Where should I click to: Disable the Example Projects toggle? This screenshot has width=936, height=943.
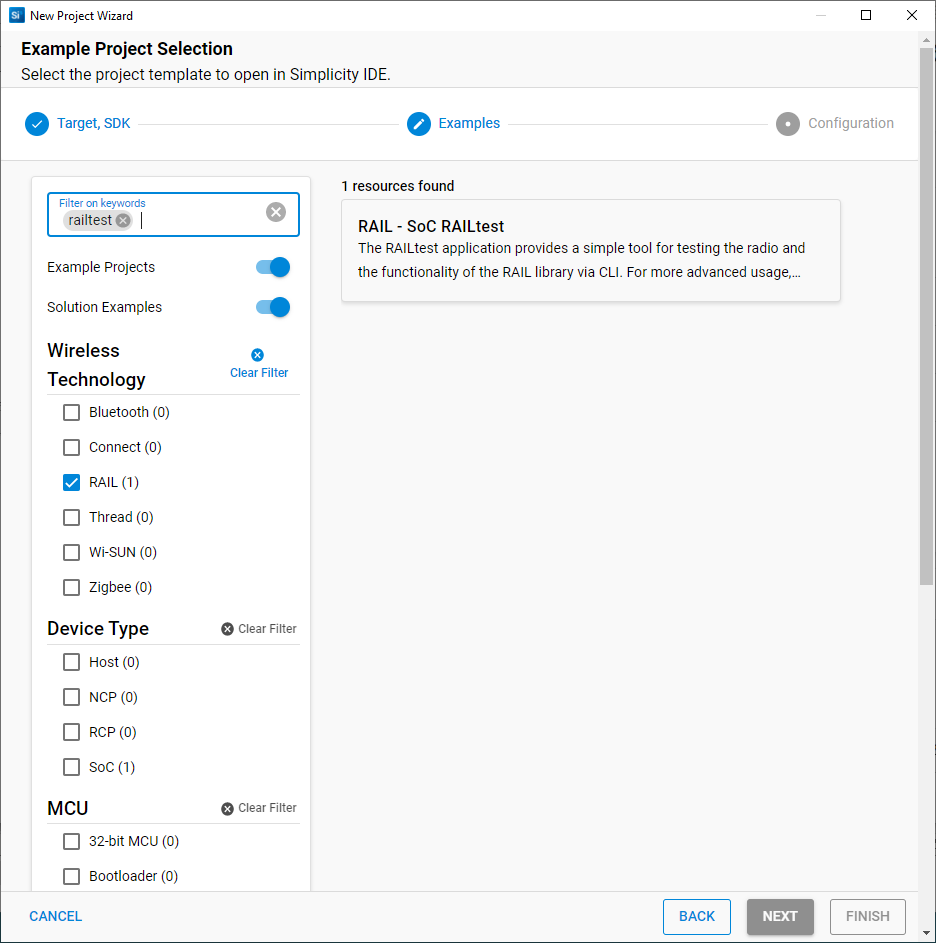[x=273, y=267]
